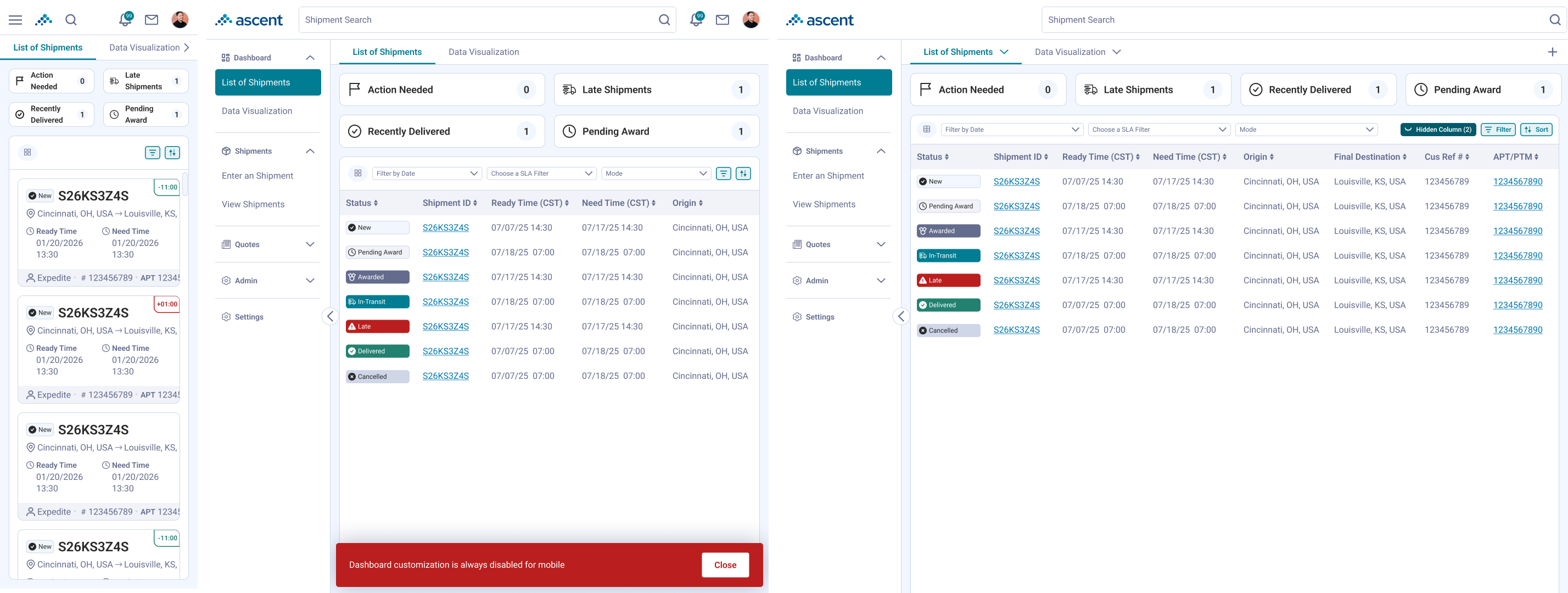Viewport: 1568px width, 593px height.
Task: Open Enter an Shipment in desktop sidebar
Action: (828, 175)
